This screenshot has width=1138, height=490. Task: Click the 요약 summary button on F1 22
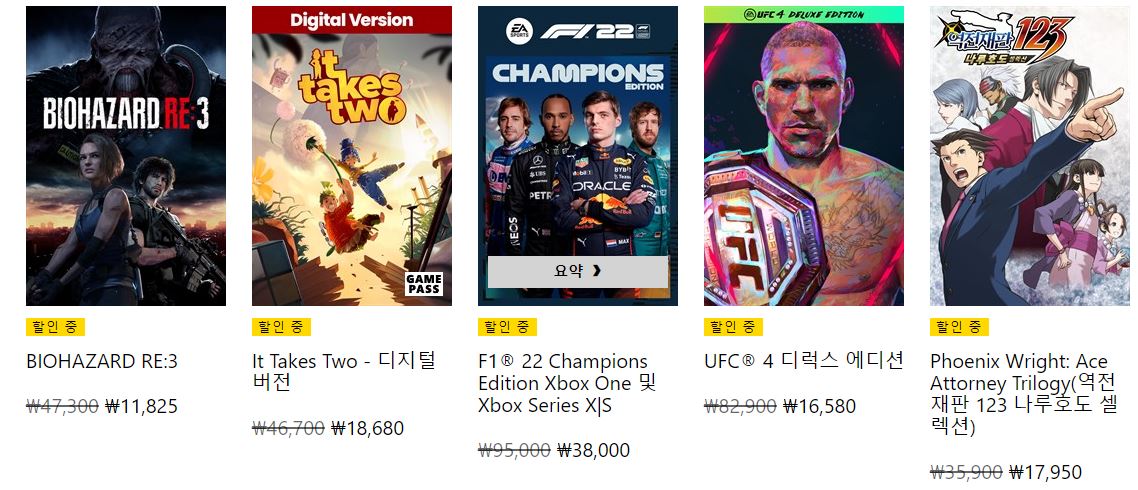(x=578, y=271)
